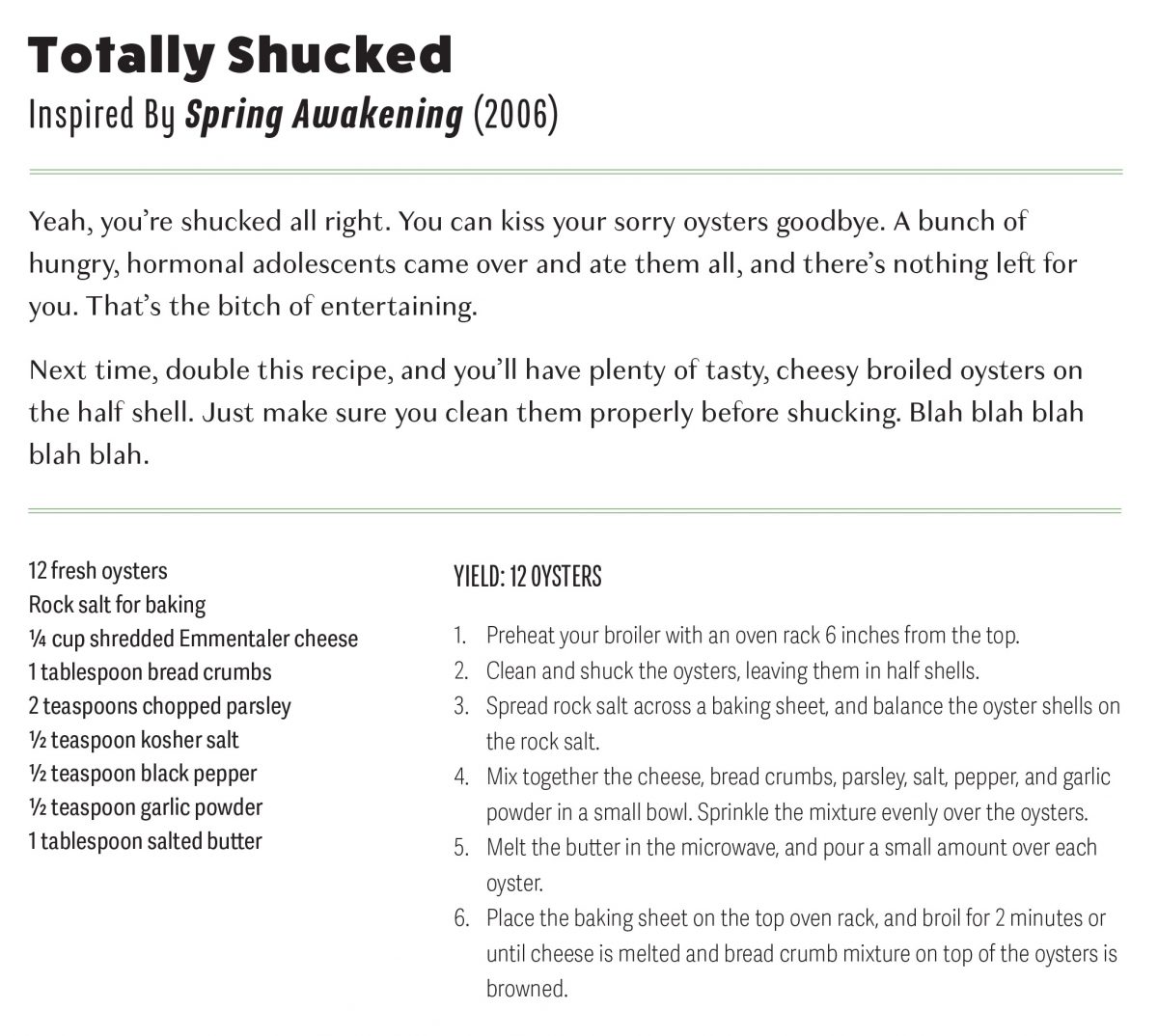Click the "YIELD: 12 OYSTERS" heading
Screen dimensions: 1158x1036
(x=527, y=577)
